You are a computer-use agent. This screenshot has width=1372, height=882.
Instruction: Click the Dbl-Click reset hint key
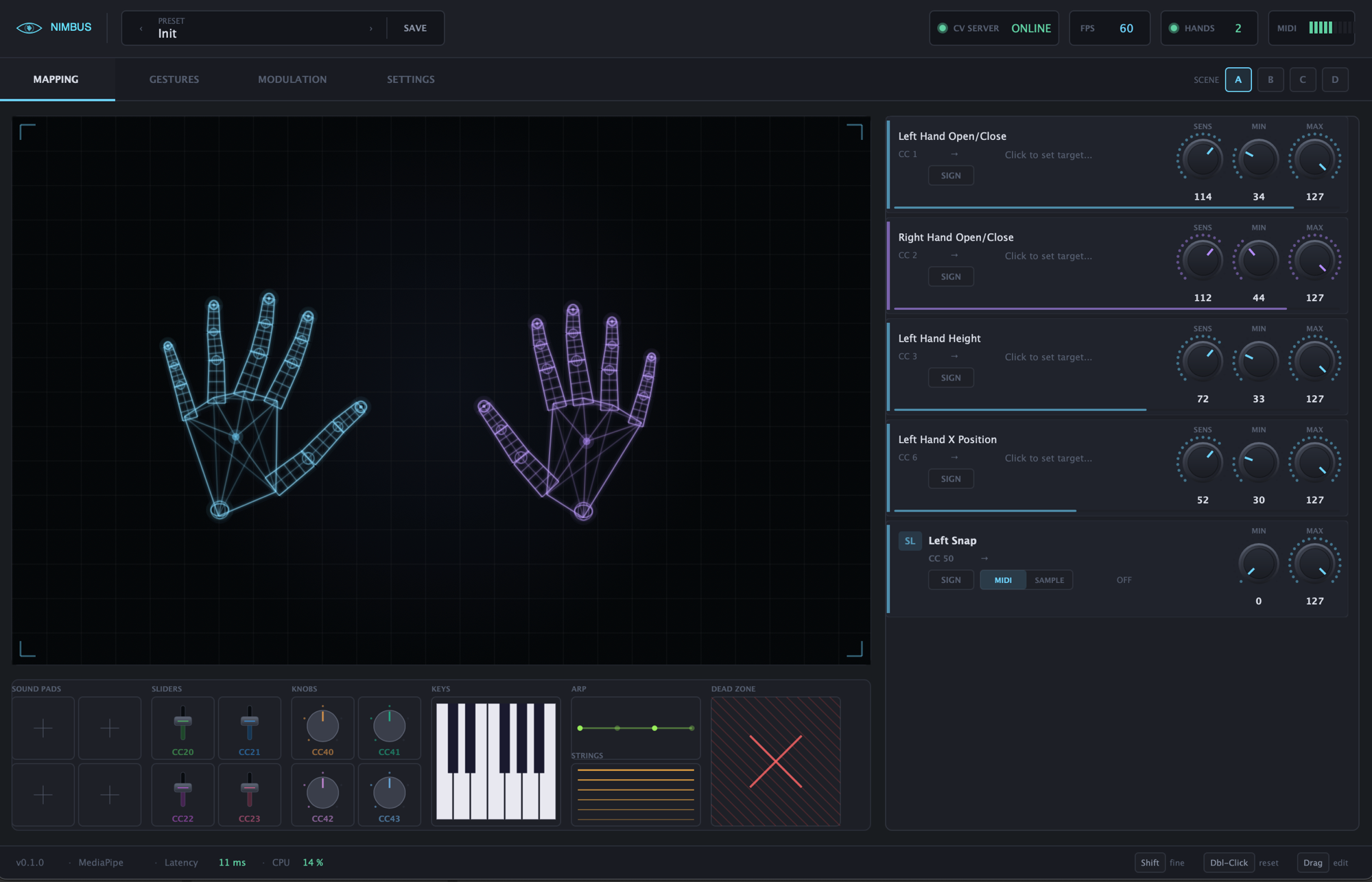pyautogui.click(x=1229, y=863)
